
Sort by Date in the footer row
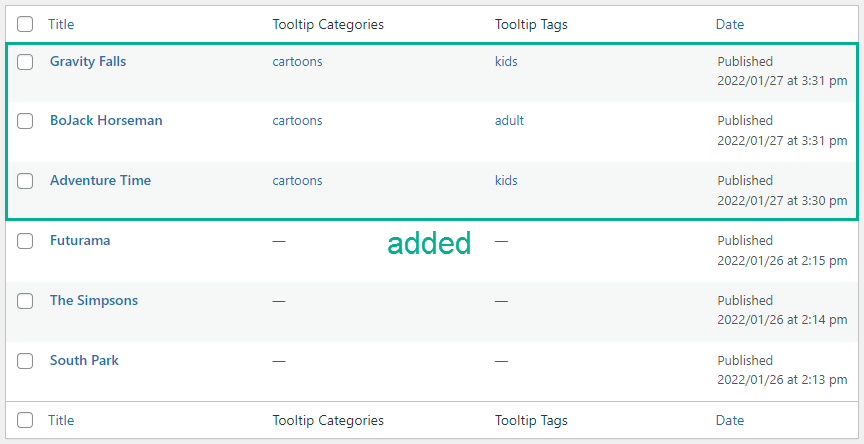(730, 420)
